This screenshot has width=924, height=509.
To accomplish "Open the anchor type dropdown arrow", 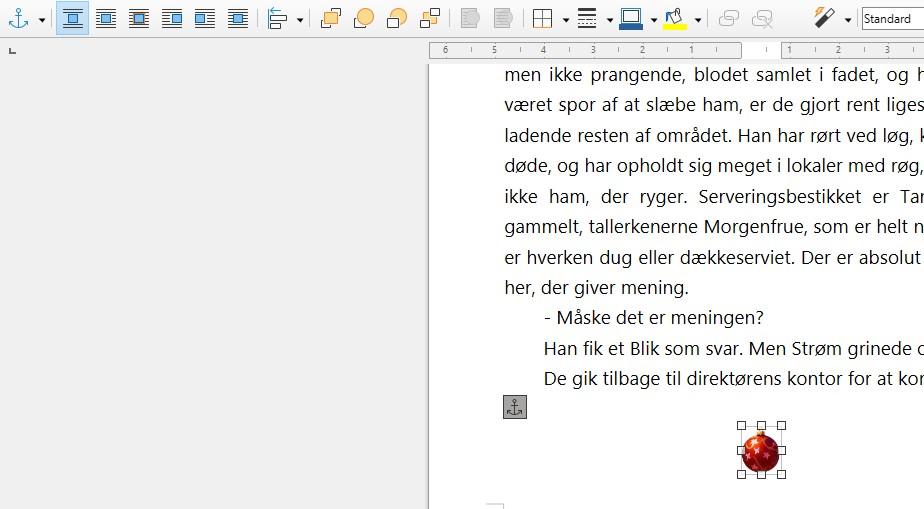I will 41,19.
